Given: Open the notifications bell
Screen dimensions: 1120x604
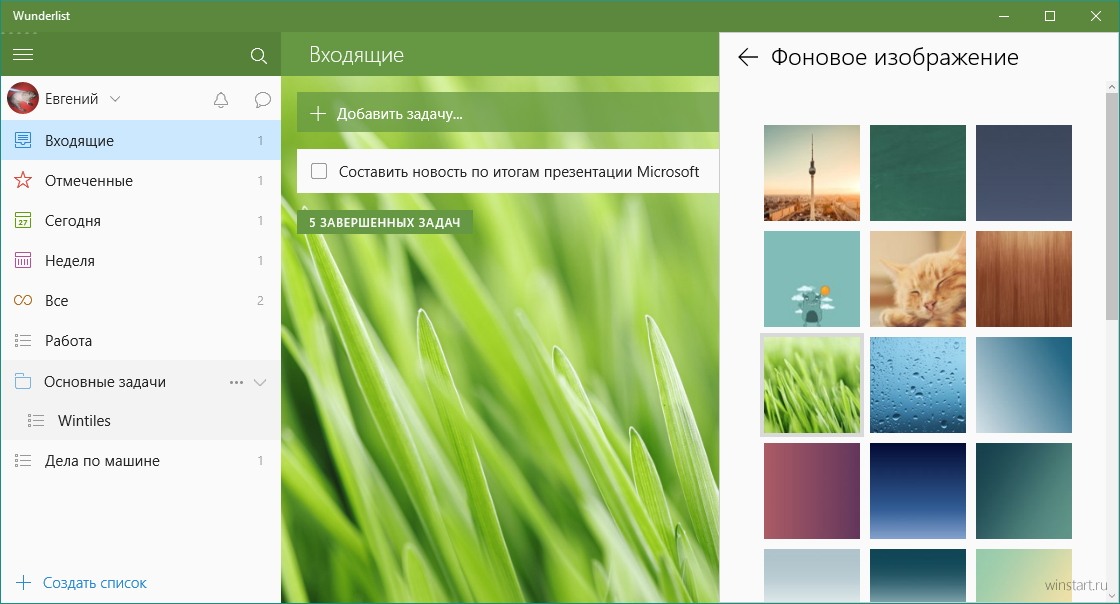Looking at the screenshot, I should tap(221, 100).
